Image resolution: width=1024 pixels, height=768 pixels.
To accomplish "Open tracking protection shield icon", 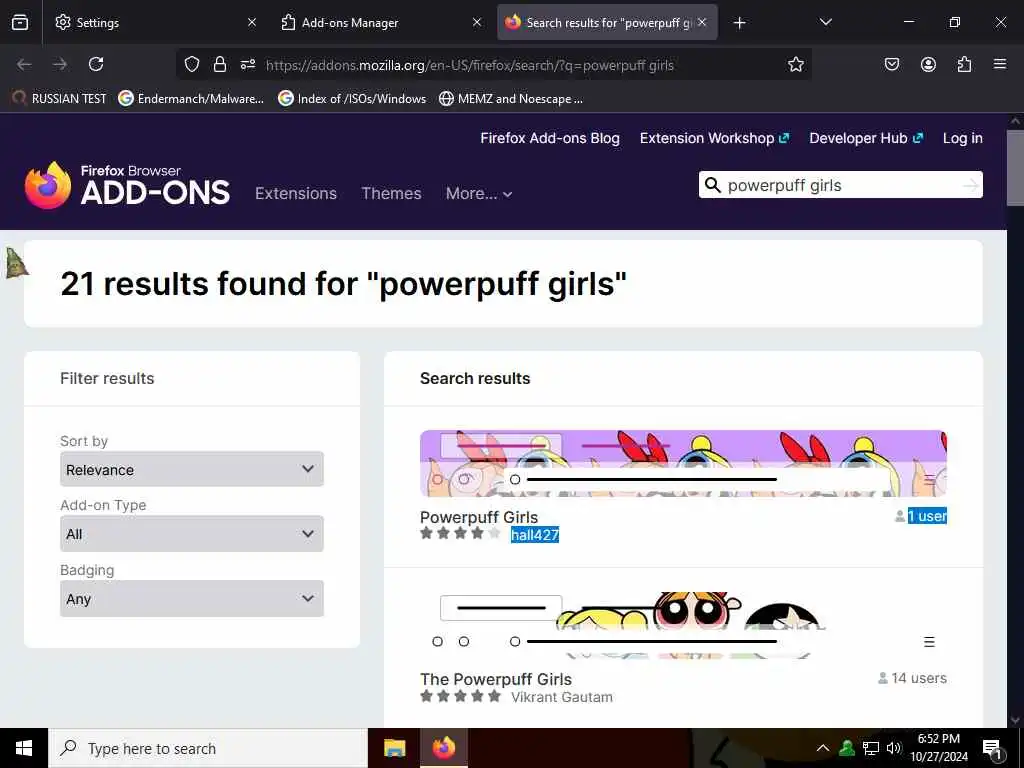I will point(191,64).
